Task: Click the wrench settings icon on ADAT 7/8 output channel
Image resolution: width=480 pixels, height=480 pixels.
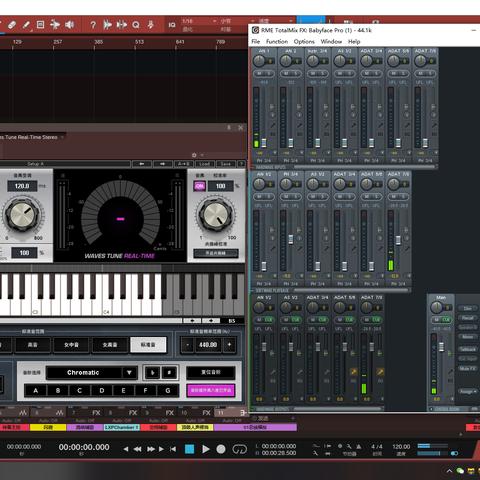Action: point(380,371)
